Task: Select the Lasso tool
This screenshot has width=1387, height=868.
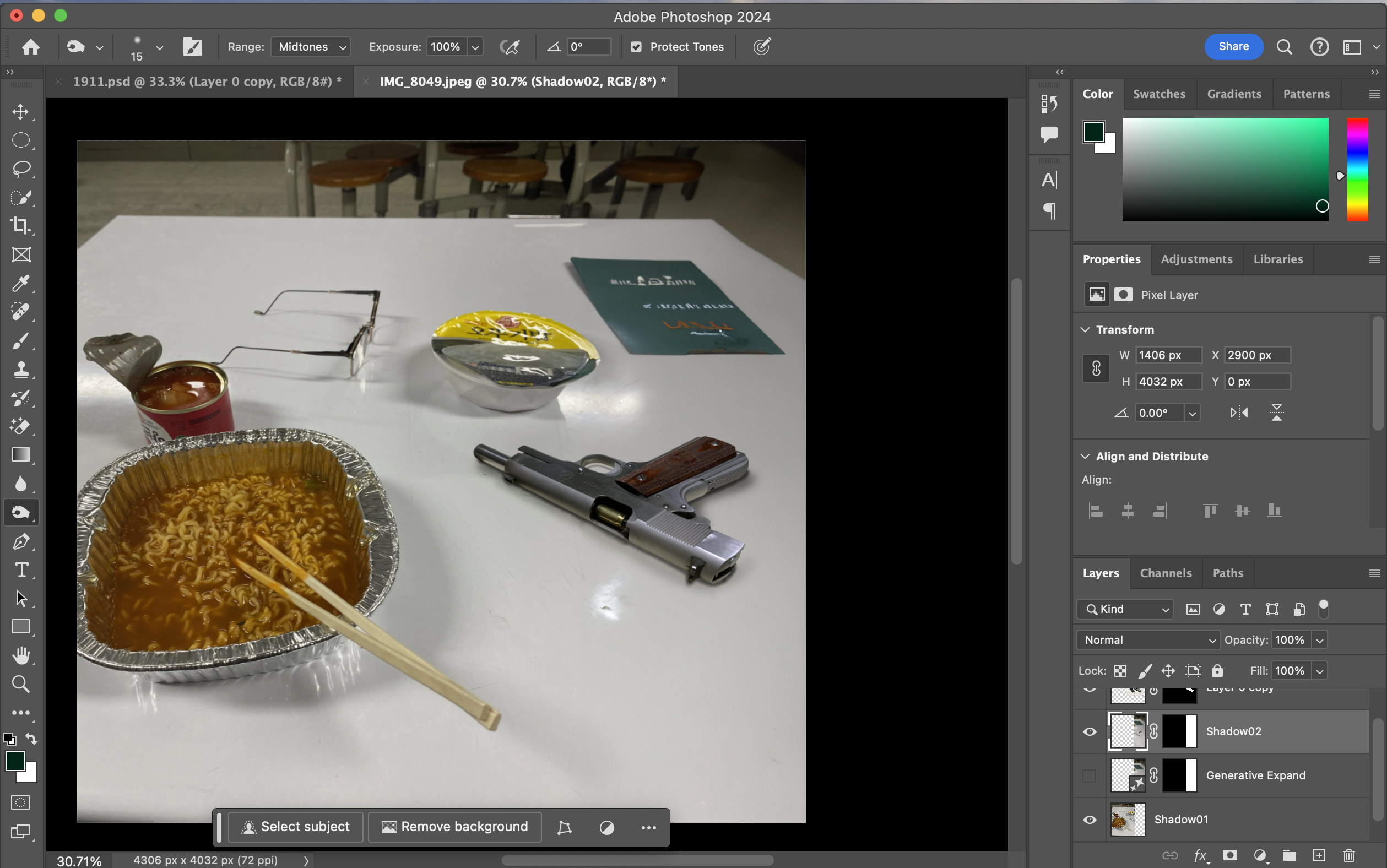Action: (21, 169)
